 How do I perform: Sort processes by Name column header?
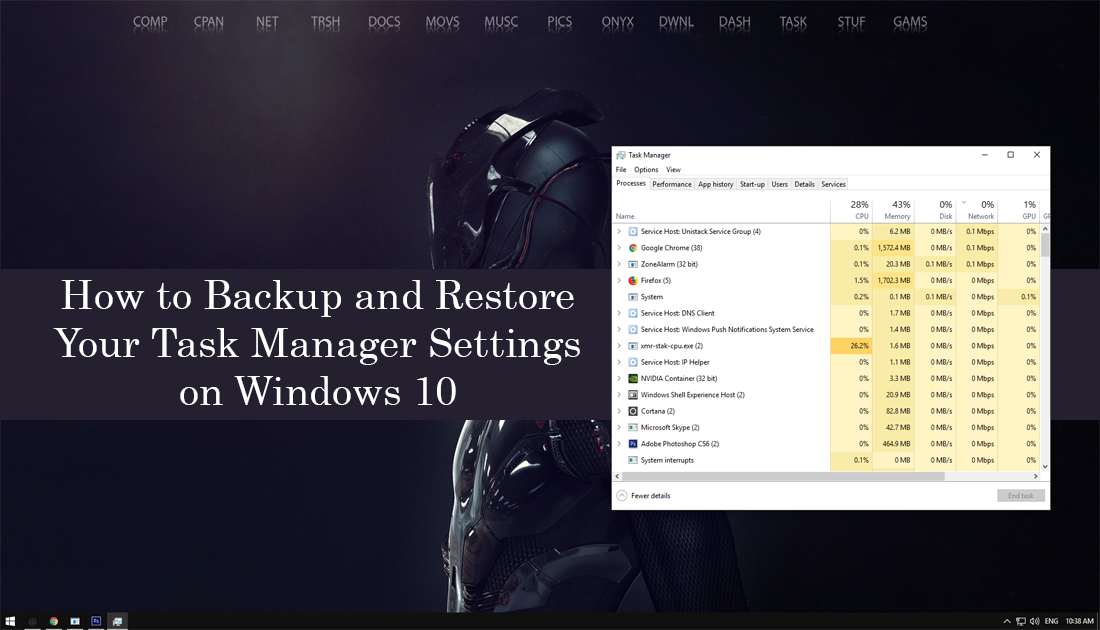coord(722,210)
